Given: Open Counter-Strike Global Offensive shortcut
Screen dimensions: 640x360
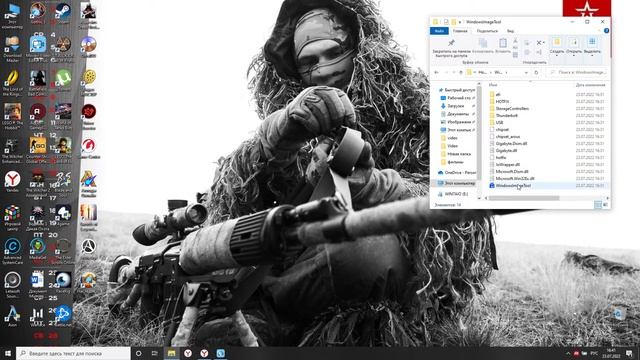Looking at the screenshot, I should pyautogui.click(x=38, y=150).
